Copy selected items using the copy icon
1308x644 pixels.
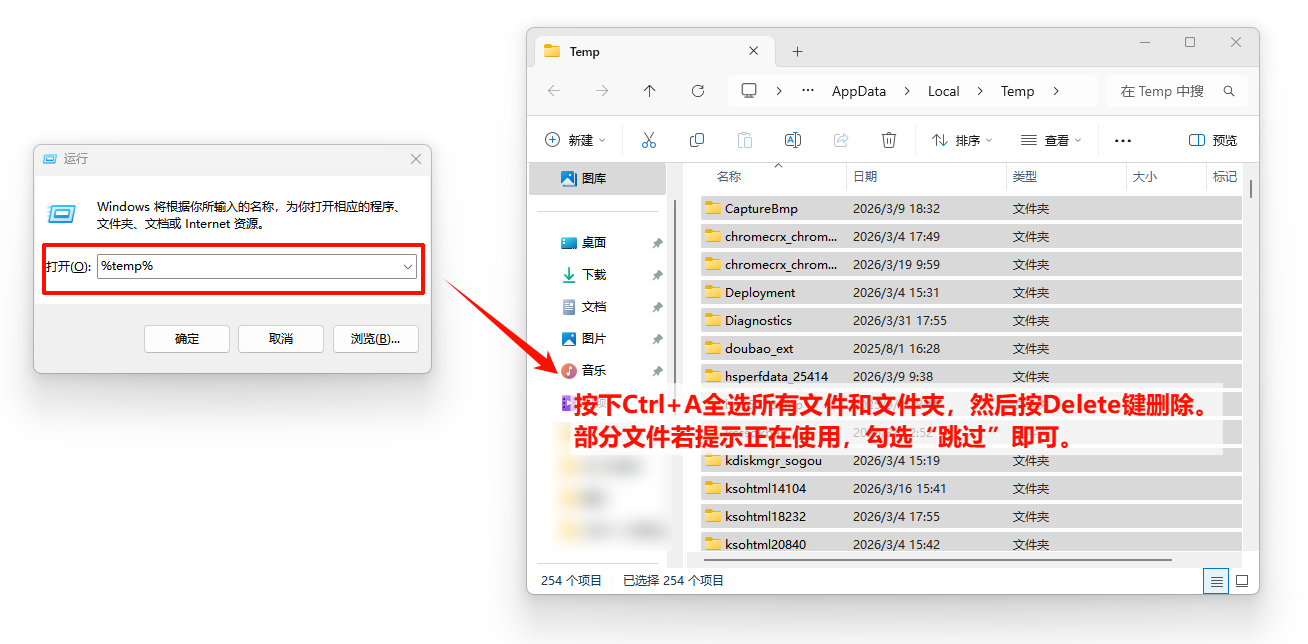[697, 139]
